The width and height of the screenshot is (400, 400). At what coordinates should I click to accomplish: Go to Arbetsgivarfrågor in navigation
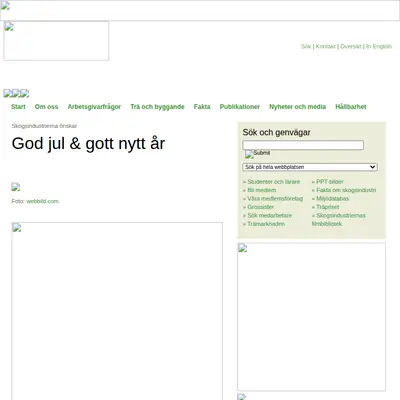pos(94,107)
